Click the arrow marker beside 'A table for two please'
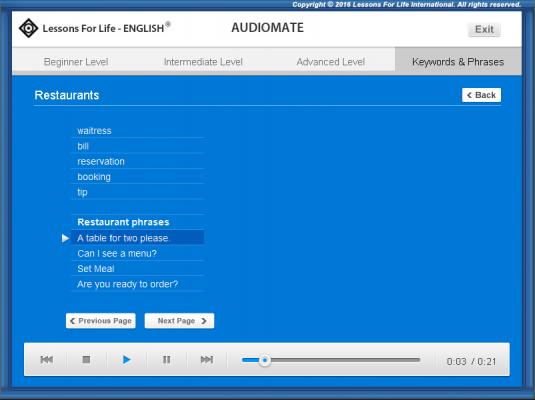The width and height of the screenshot is (535, 400). (x=66, y=238)
